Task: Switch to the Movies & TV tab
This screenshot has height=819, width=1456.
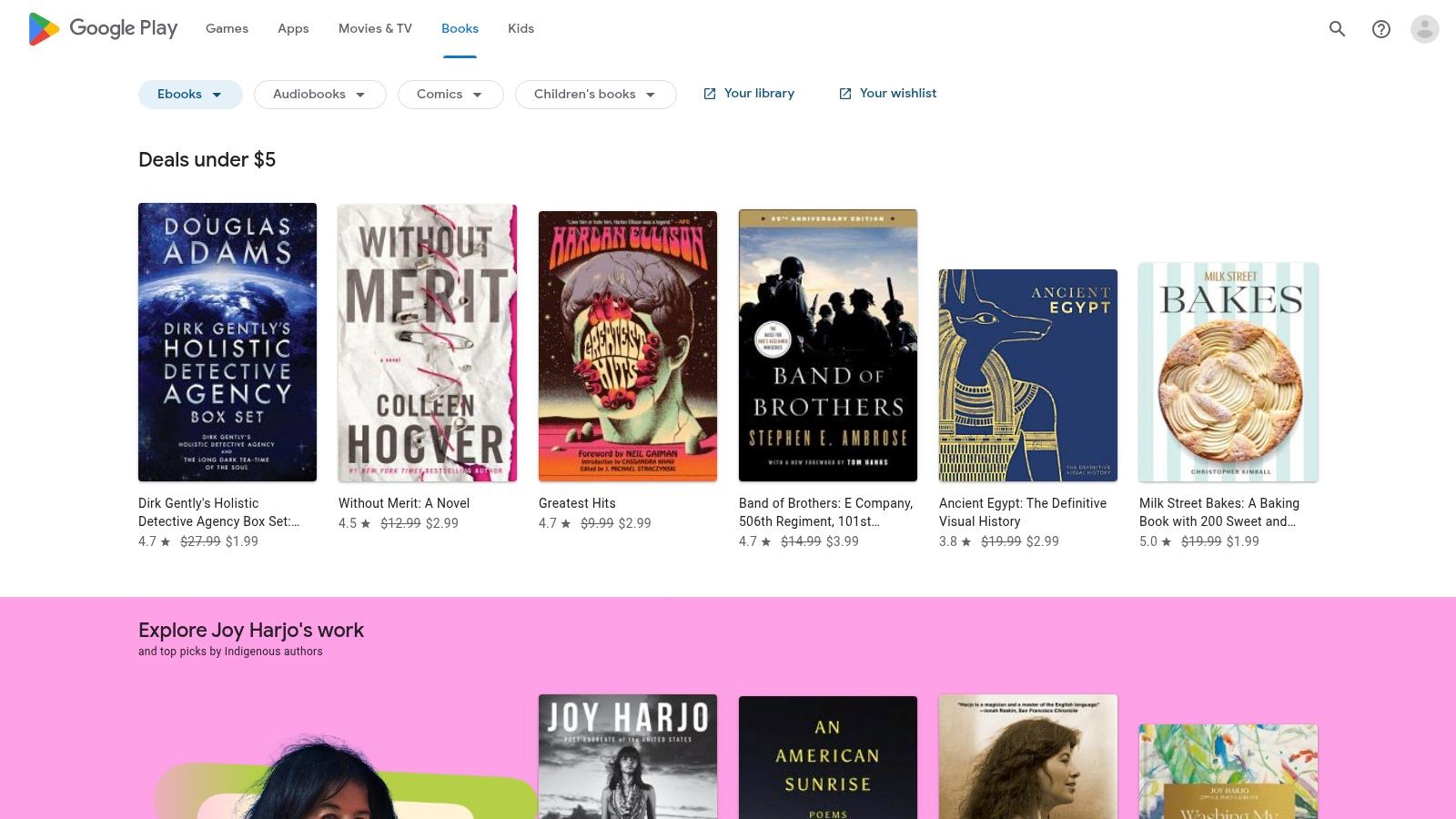Action: 374,28
